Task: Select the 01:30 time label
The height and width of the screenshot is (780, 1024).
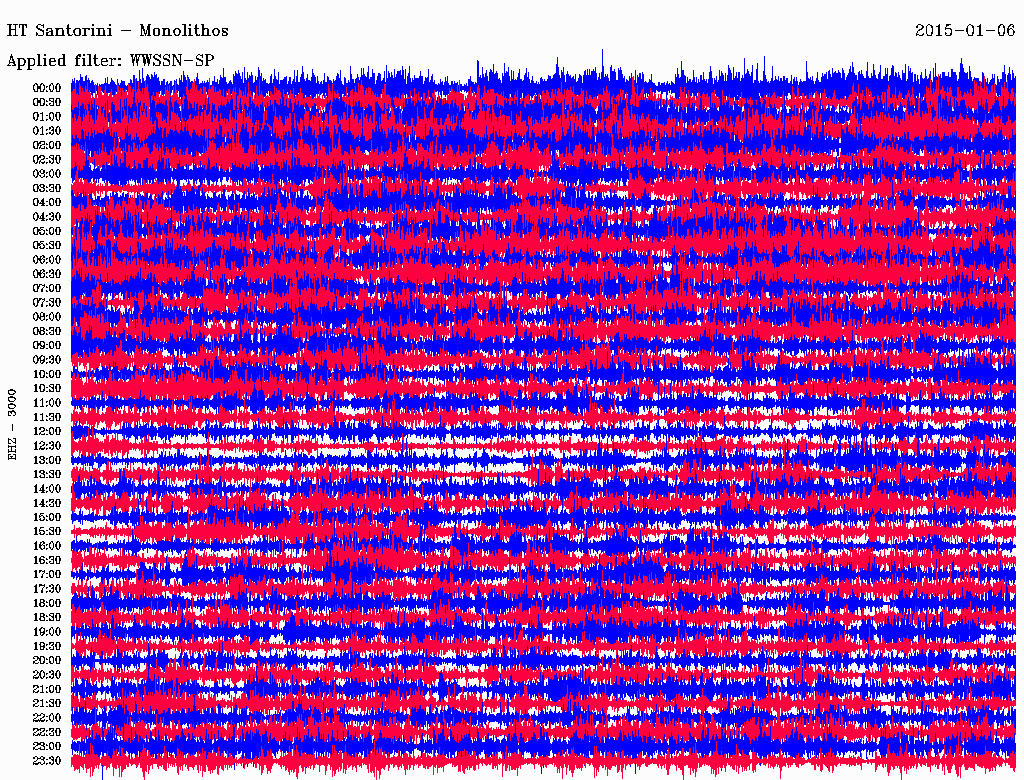Action: click(x=47, y=131)
